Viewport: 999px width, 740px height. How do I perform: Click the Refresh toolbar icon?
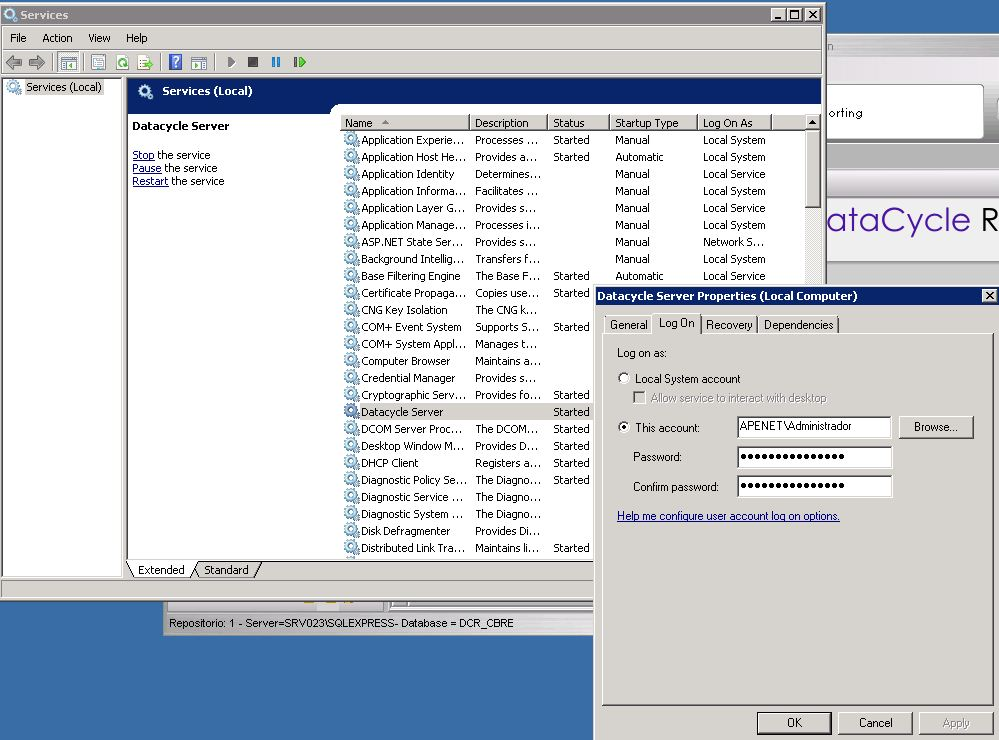[x=122, y=62]
